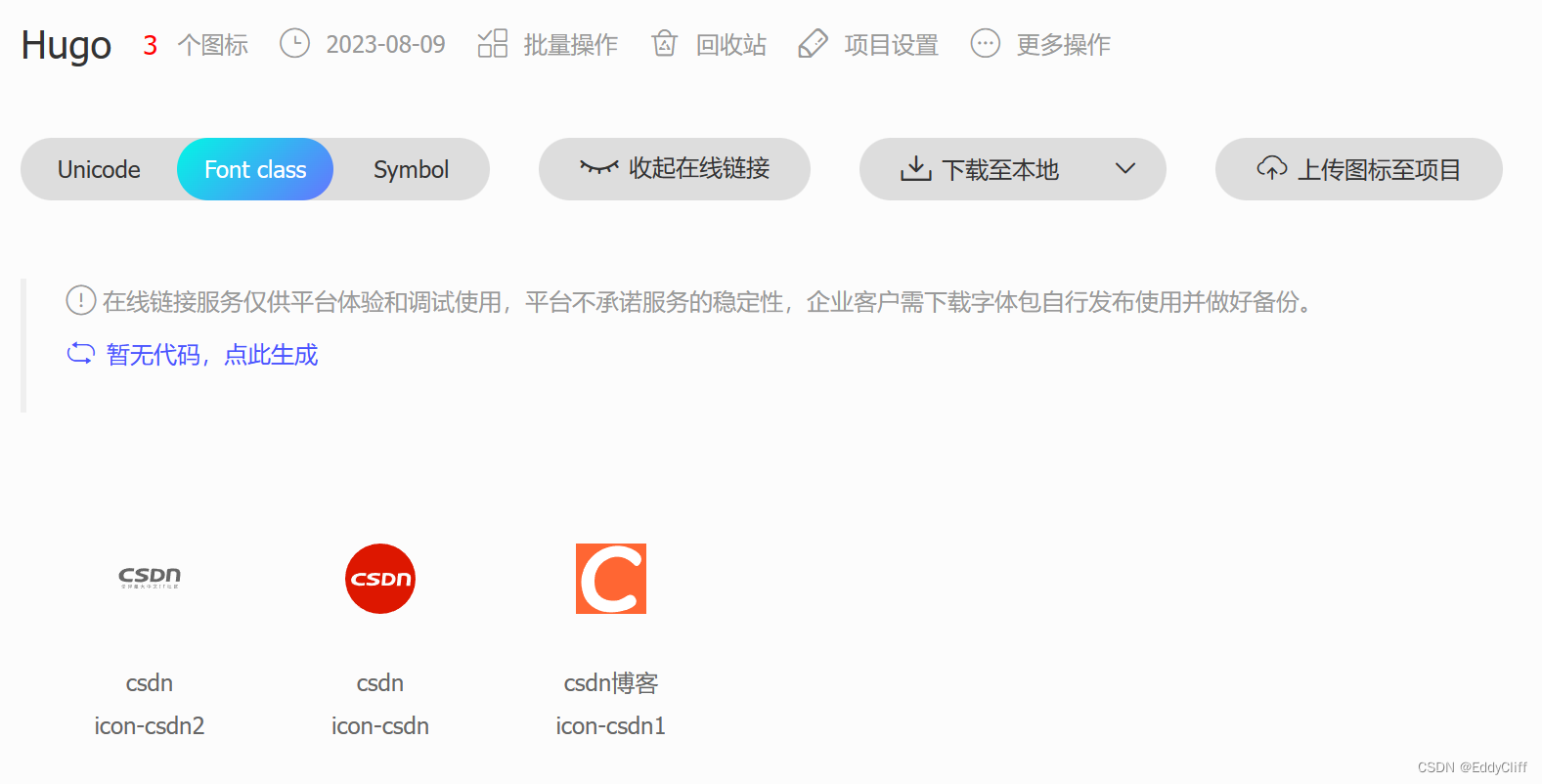Switch to the Font class tab

(x=255, y=169)
